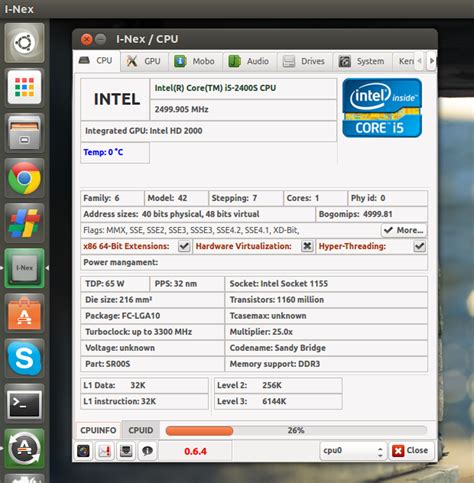
Task: Launch Google Chrome from the dock
Action: click(x=24, y=178)
